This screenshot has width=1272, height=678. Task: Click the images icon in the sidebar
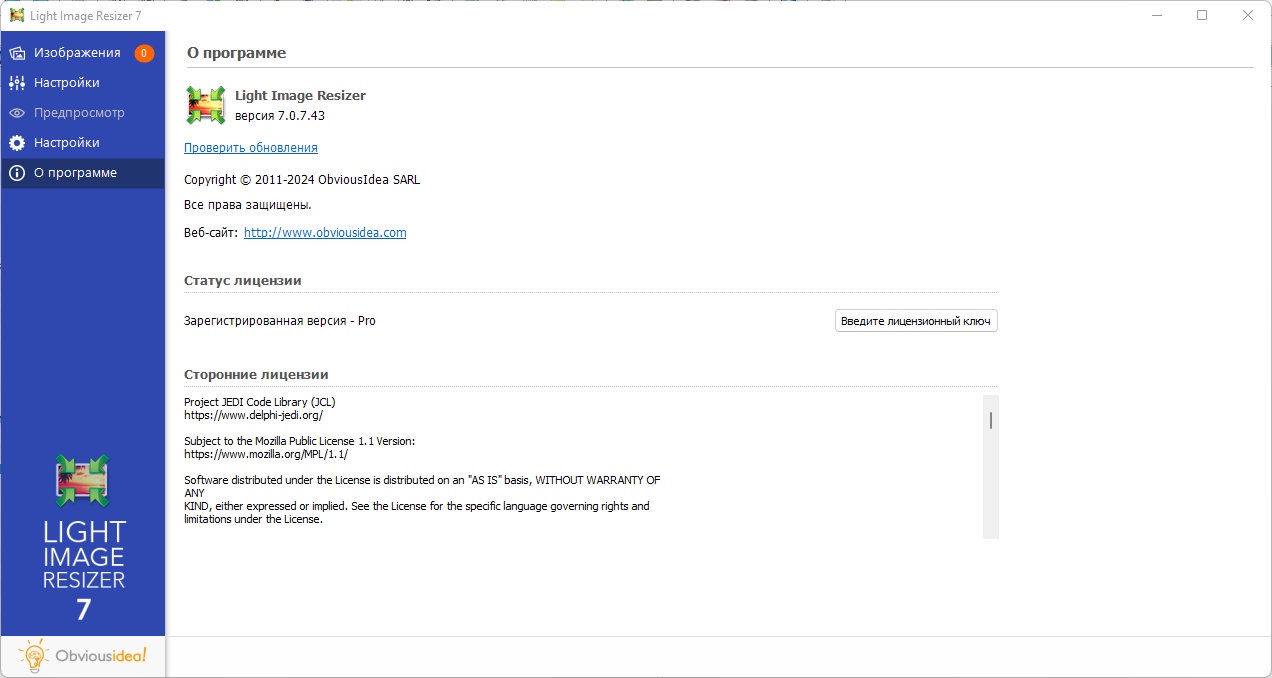pos(17,53)
